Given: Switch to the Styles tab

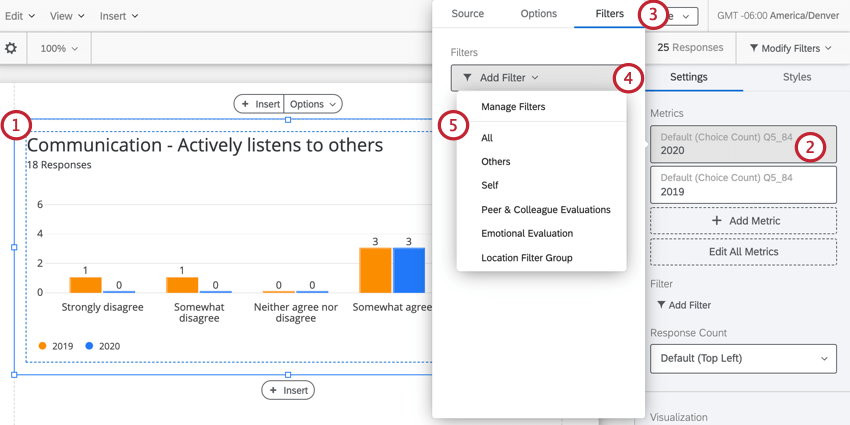Looking at the screenshot, I should coord(796,77).
